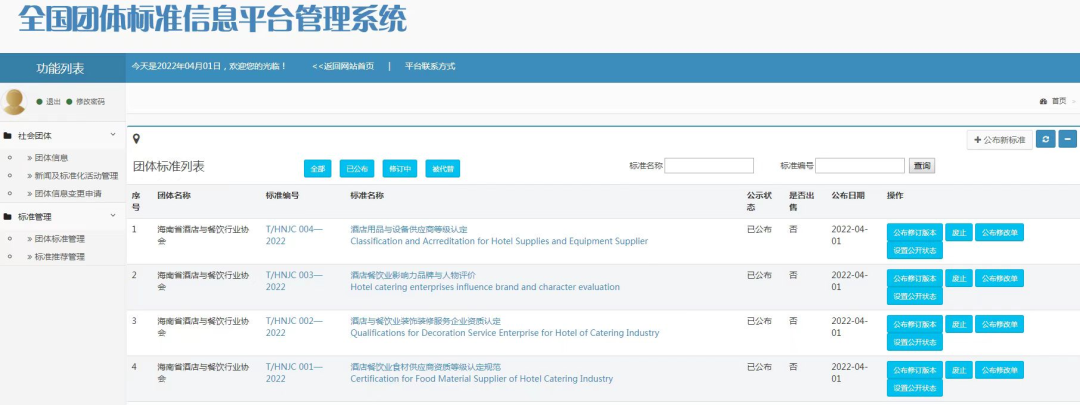
Task: Click 设置公开状态 for T/HNJC 004
Action: tap(915, 251)
